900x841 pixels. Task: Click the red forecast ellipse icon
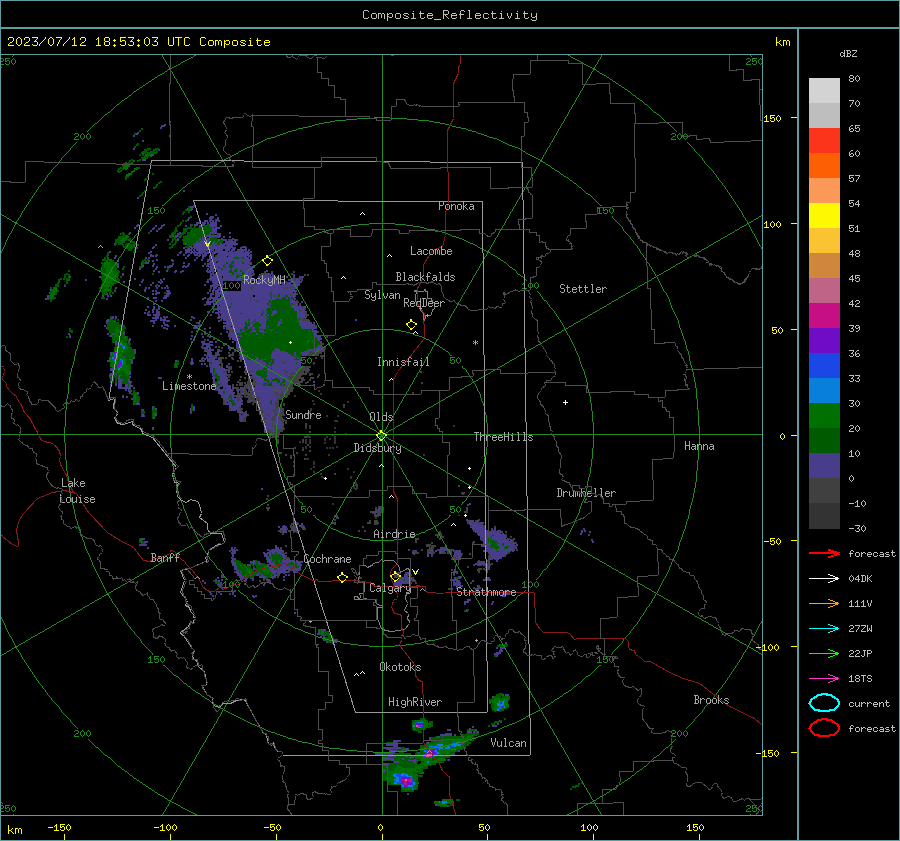[x=824, y=728]
